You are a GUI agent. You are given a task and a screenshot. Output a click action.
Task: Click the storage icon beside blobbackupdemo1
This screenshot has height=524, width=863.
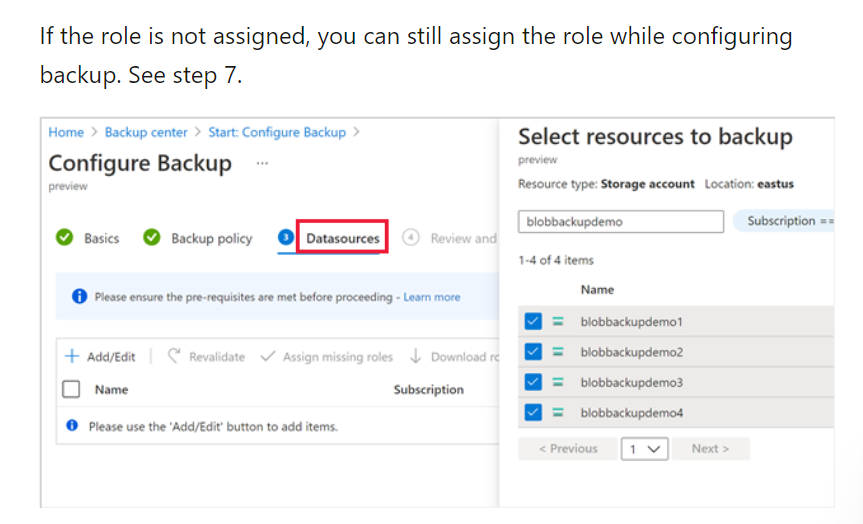point(559,322)
